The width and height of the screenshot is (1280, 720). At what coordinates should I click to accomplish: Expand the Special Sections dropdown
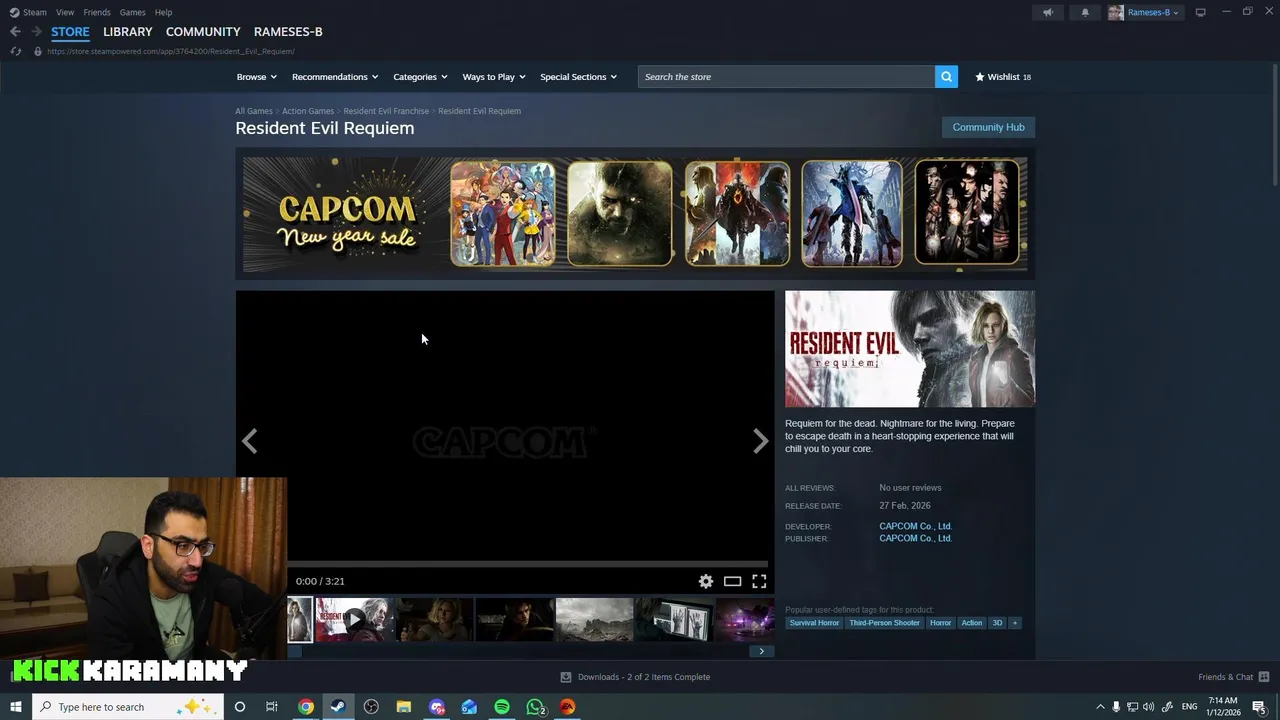tap(578, 77)
